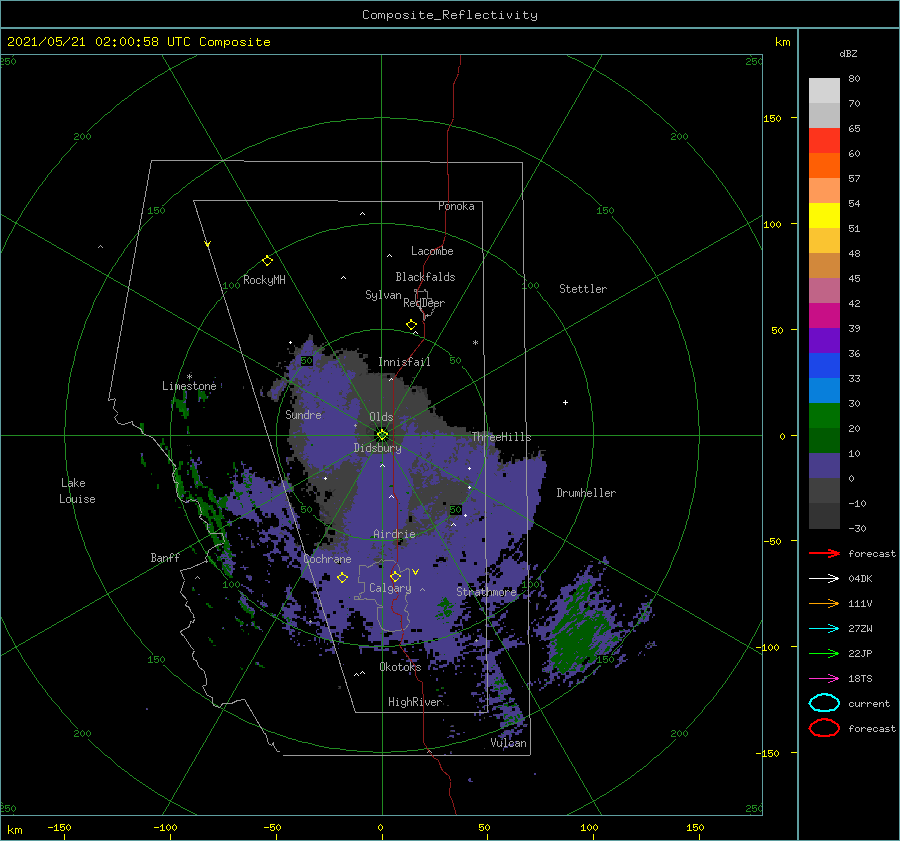Select the cyan 27ZW arrow icon
The height and width of the screenshot is (841, 900).
[824, 628]
